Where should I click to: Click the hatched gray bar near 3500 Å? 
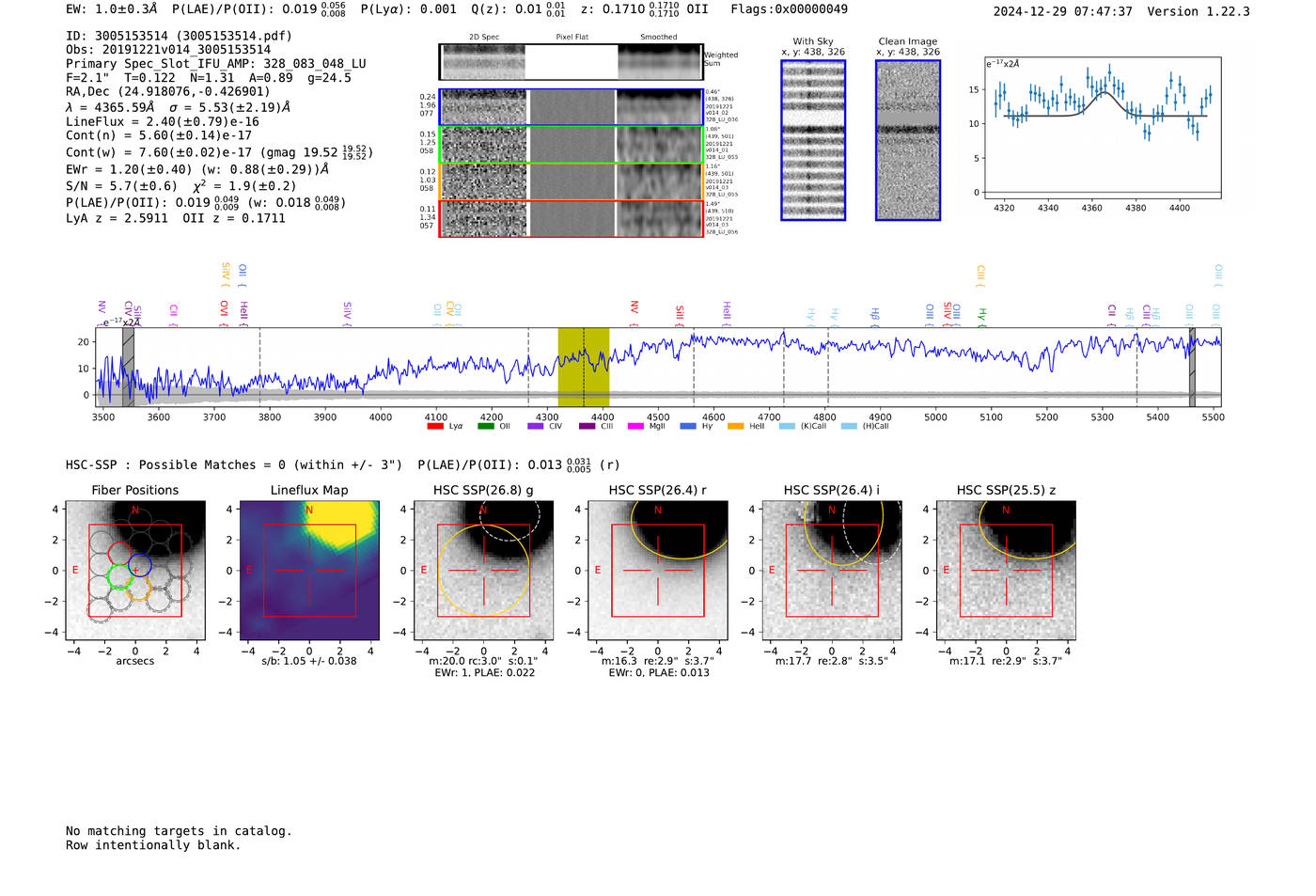pyautogui.click(x=128, y=367)
